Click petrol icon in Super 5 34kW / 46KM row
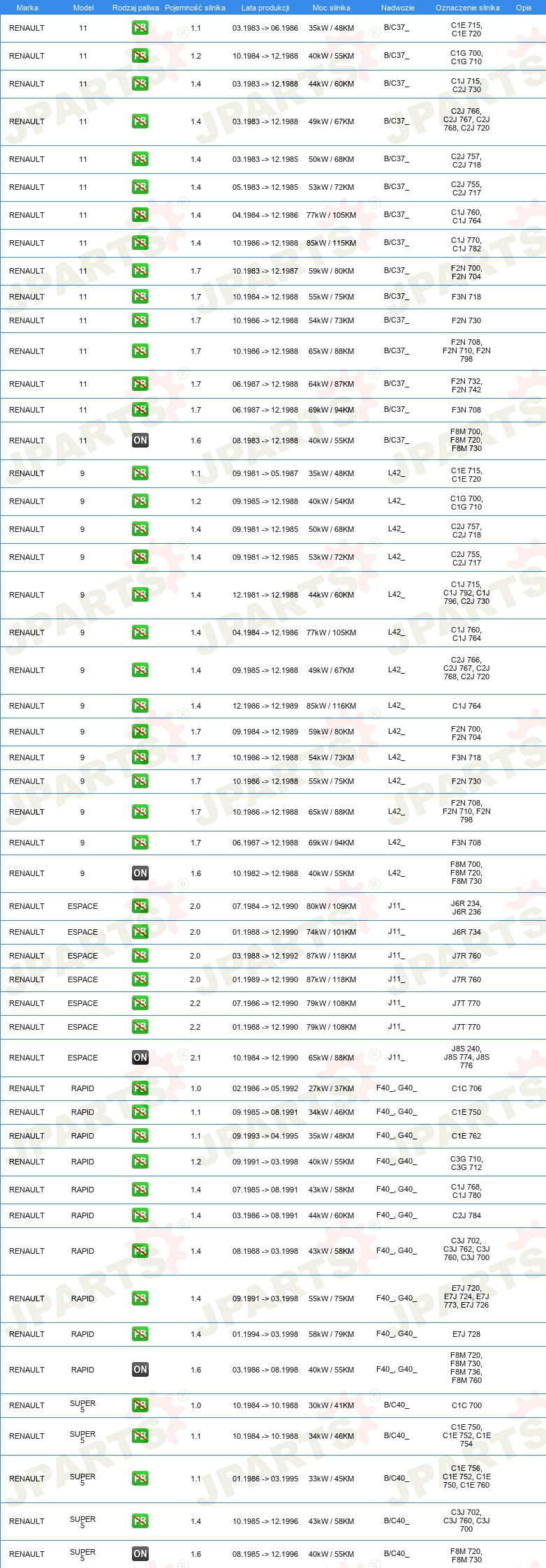Viewport: 546px width, 1568px height. [x=140, y=1436]
